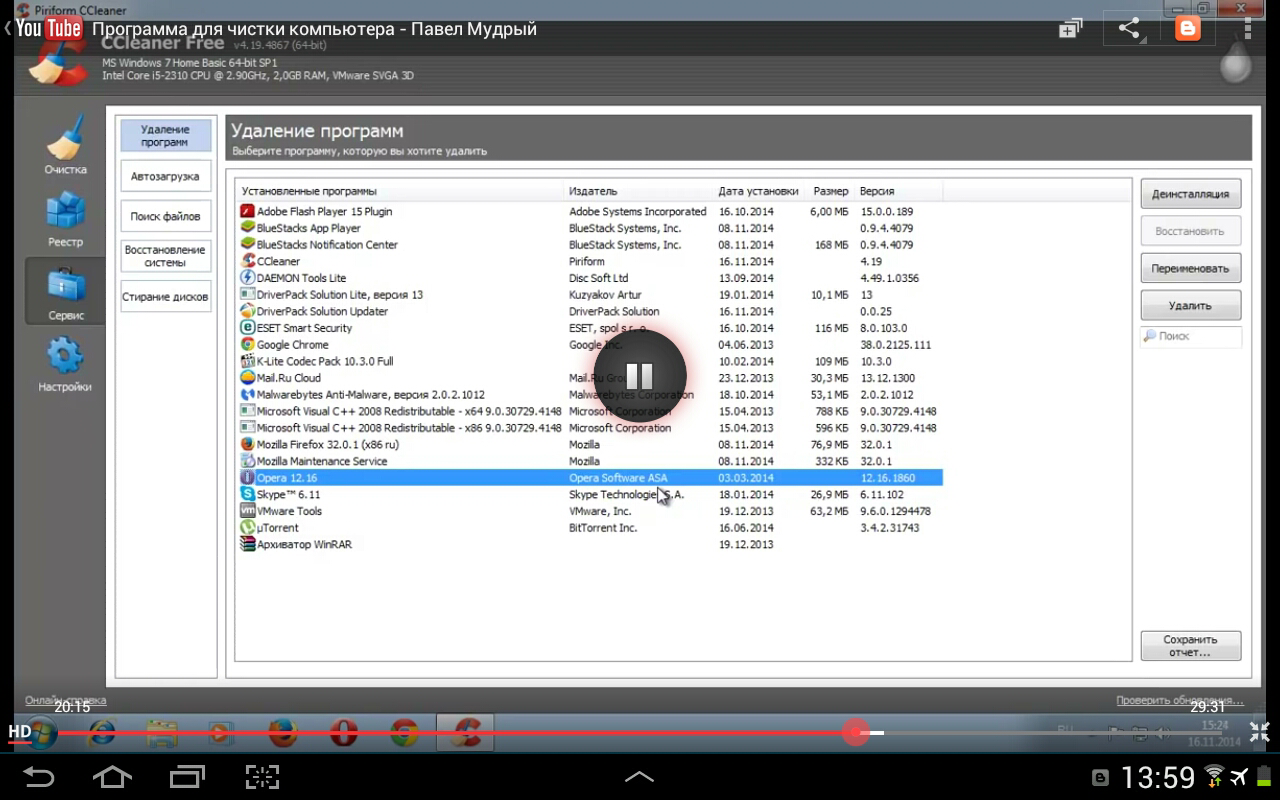Click the Поиск search field
Image resolution: width=1280 pixels, height=800 pixels.
(x=1191, y=337)
